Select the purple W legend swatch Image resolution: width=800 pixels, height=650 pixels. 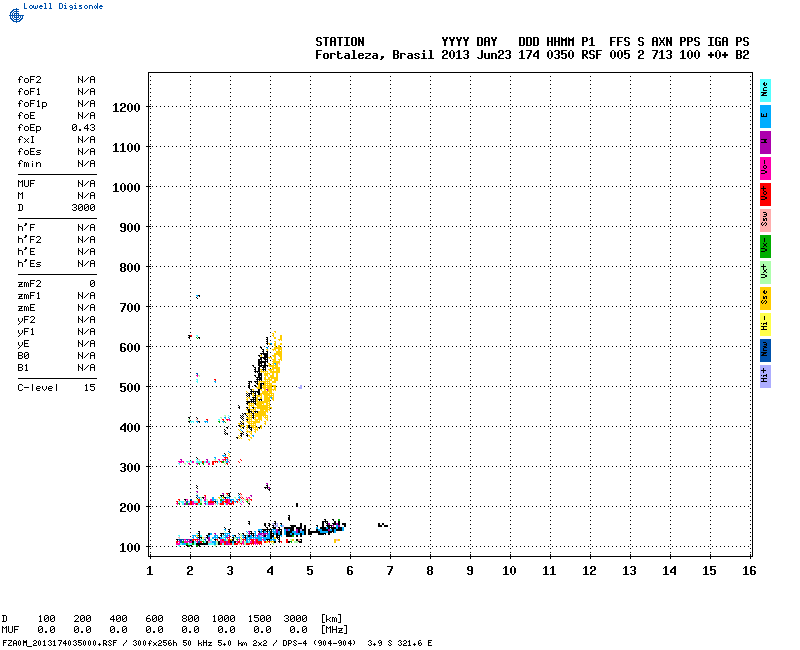[765, 142]
